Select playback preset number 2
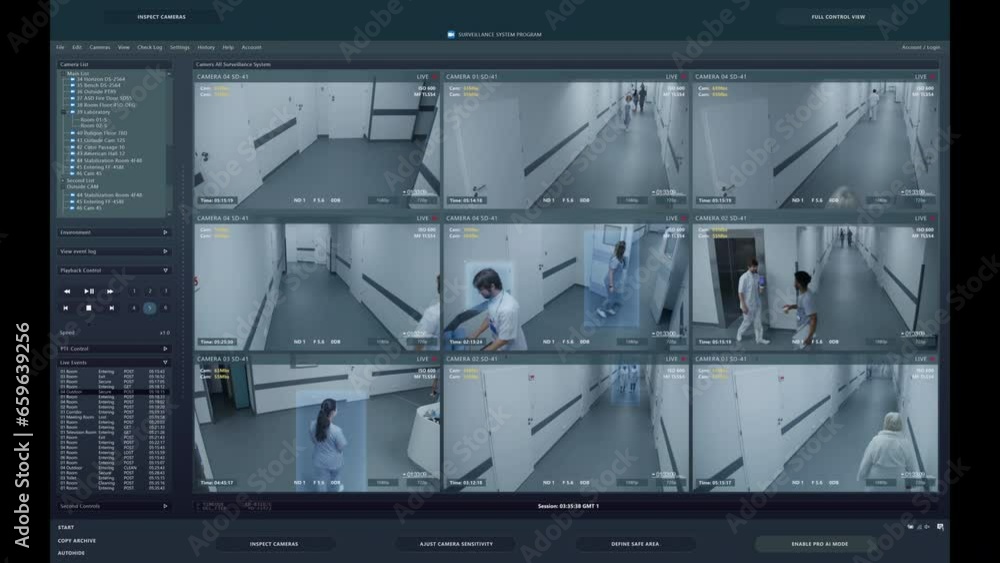Screen dimensions: 1000x563 (150, 291)
